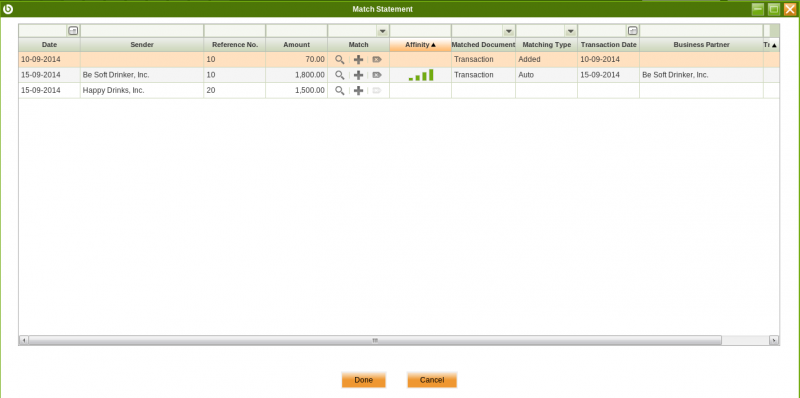This screenshot has height=398, width=800.
Task: Add transaction for Happy Drinks 1,500.00 row
Action: pyautogui.click(x=359, y=90)
